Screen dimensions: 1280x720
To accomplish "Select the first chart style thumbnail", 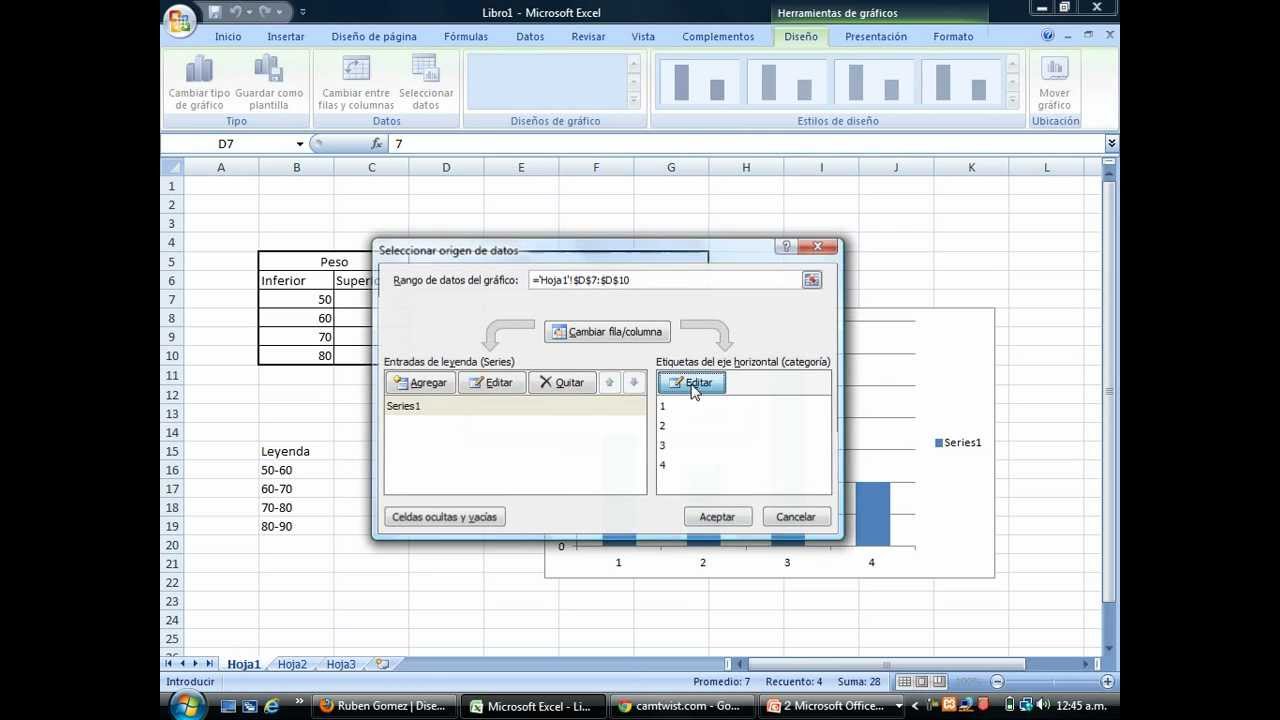I will pyautogui.click(x=699, y=82).
